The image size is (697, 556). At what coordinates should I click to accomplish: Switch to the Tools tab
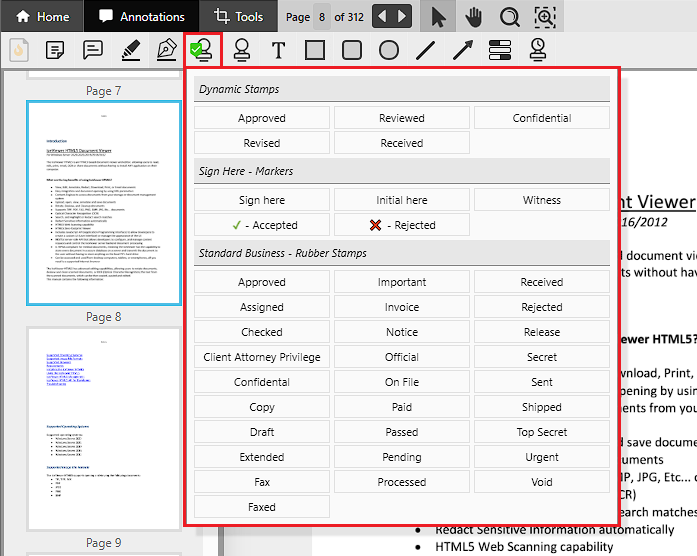coord(238,17)
